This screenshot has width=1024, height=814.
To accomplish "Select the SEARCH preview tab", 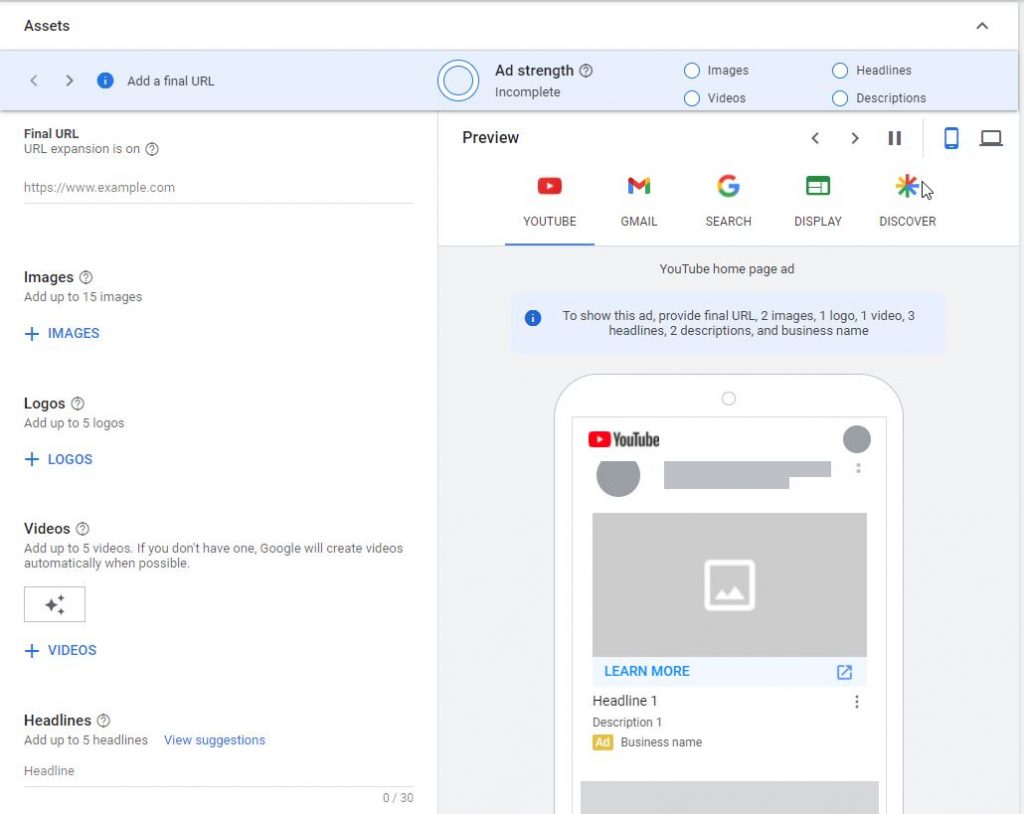I will pyautogui.click(x=728, y=203).
